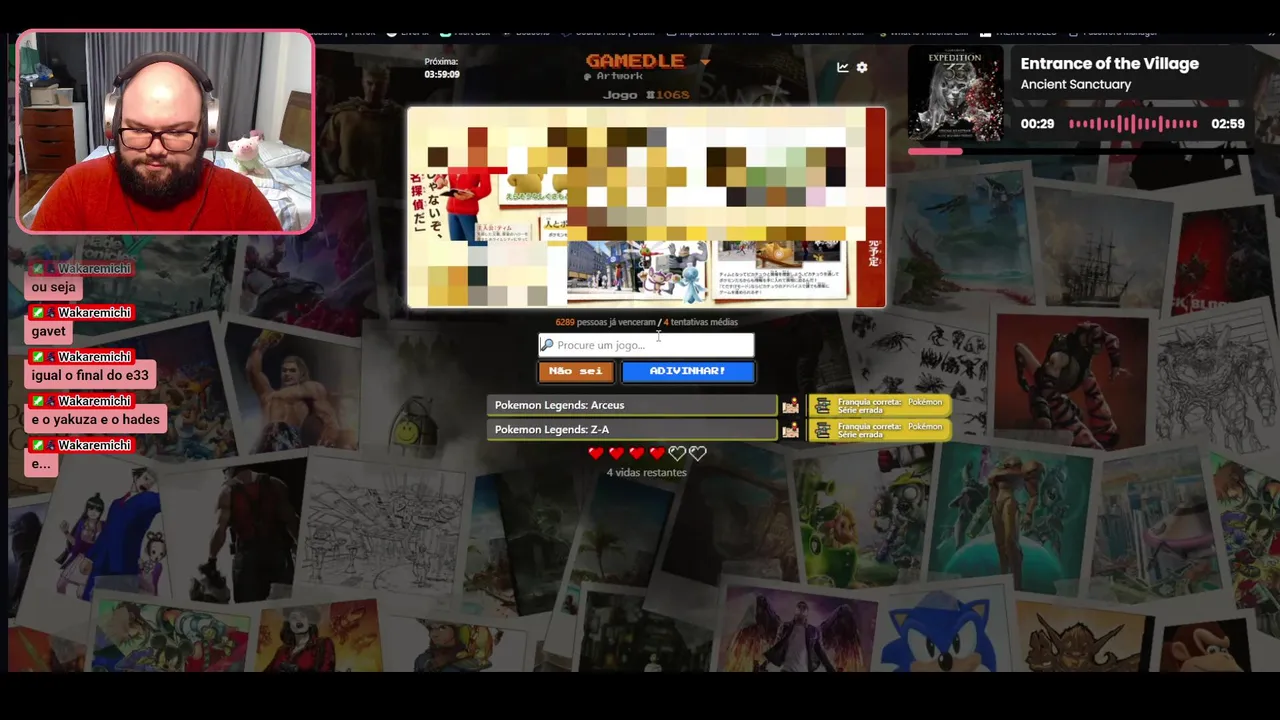Click the GAMEDLE logo

tap(635, 61)
